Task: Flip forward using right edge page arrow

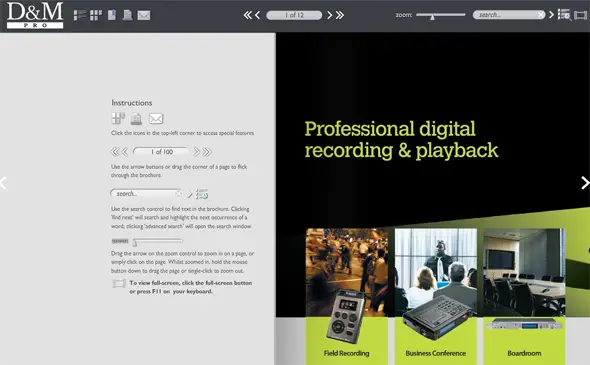Action: [x=585, y=183]
